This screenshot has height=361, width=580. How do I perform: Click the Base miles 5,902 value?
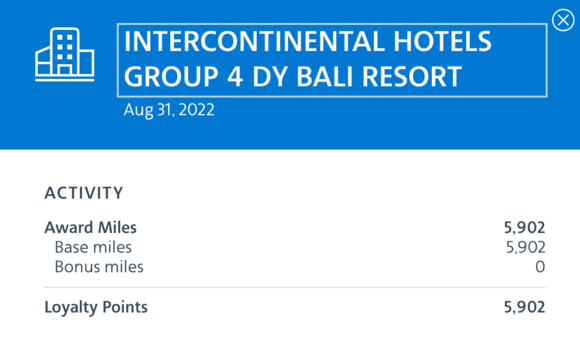(526, 247)
